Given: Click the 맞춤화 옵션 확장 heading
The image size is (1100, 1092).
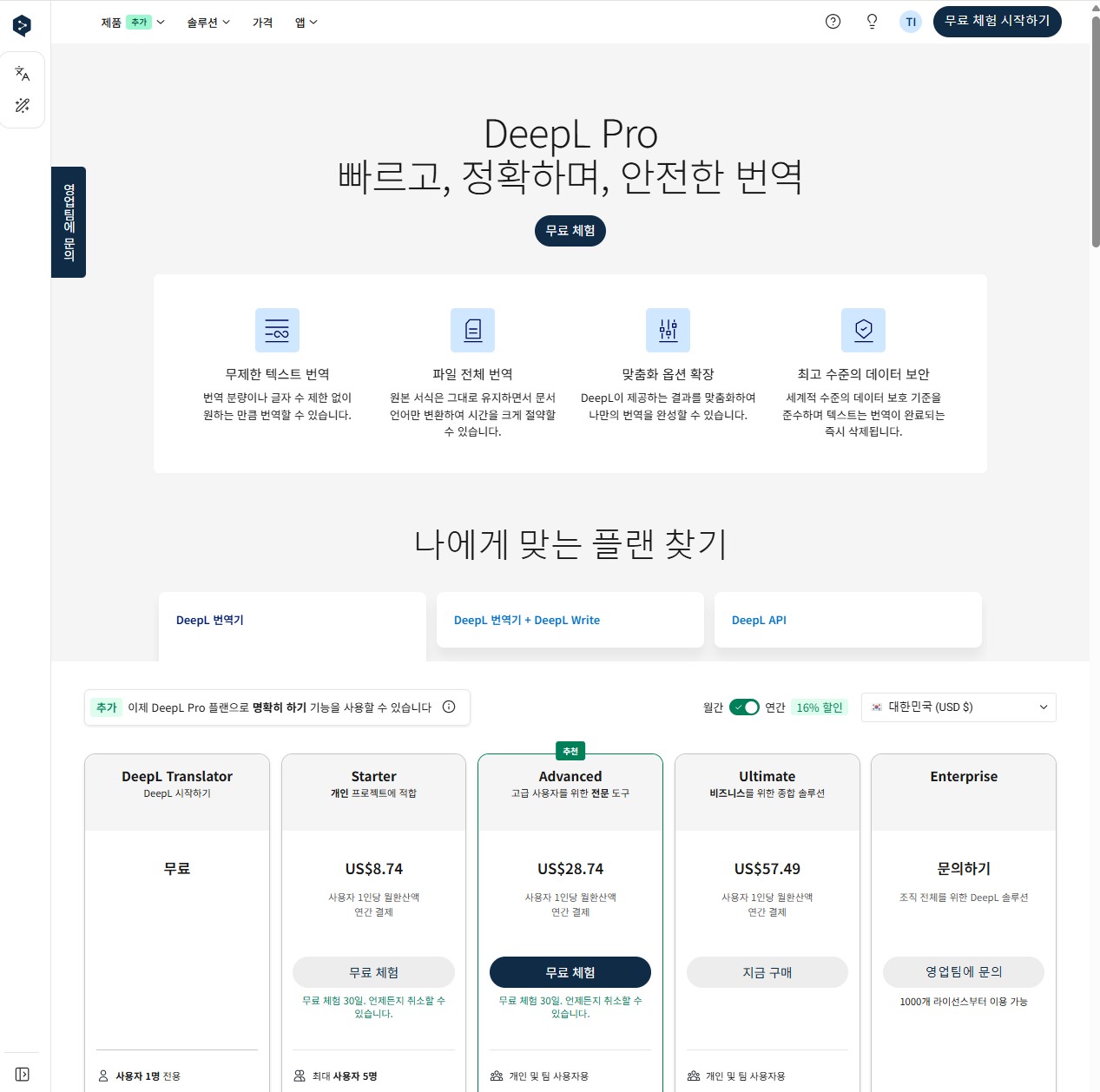Looking at the screenshot, I should [668, 374].
